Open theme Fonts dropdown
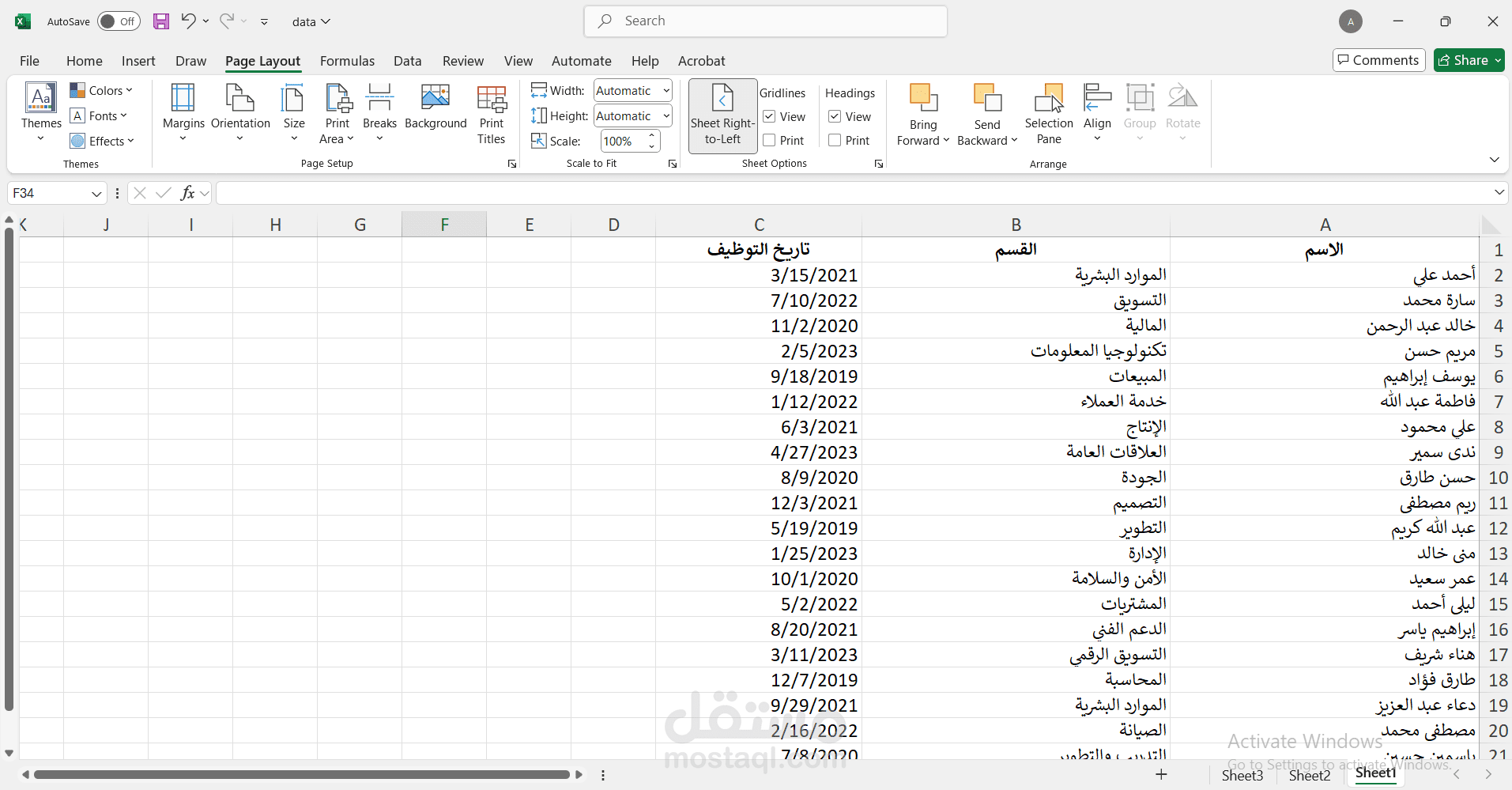This screenshot has height=790, width=1512. pyautogui.click(x=99, y=115)
